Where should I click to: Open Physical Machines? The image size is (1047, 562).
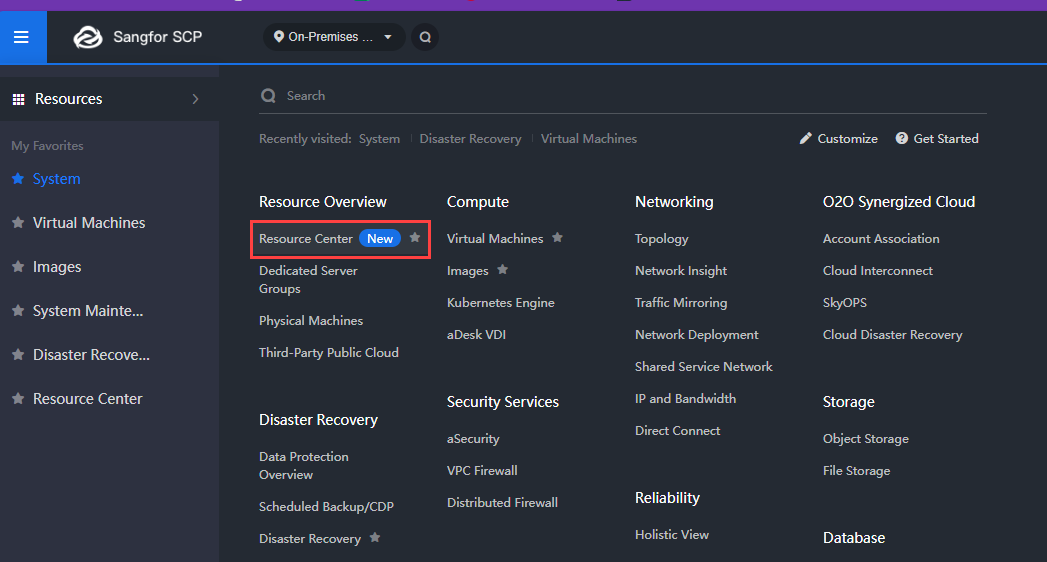pyautogui.click(x=311, y=321)
